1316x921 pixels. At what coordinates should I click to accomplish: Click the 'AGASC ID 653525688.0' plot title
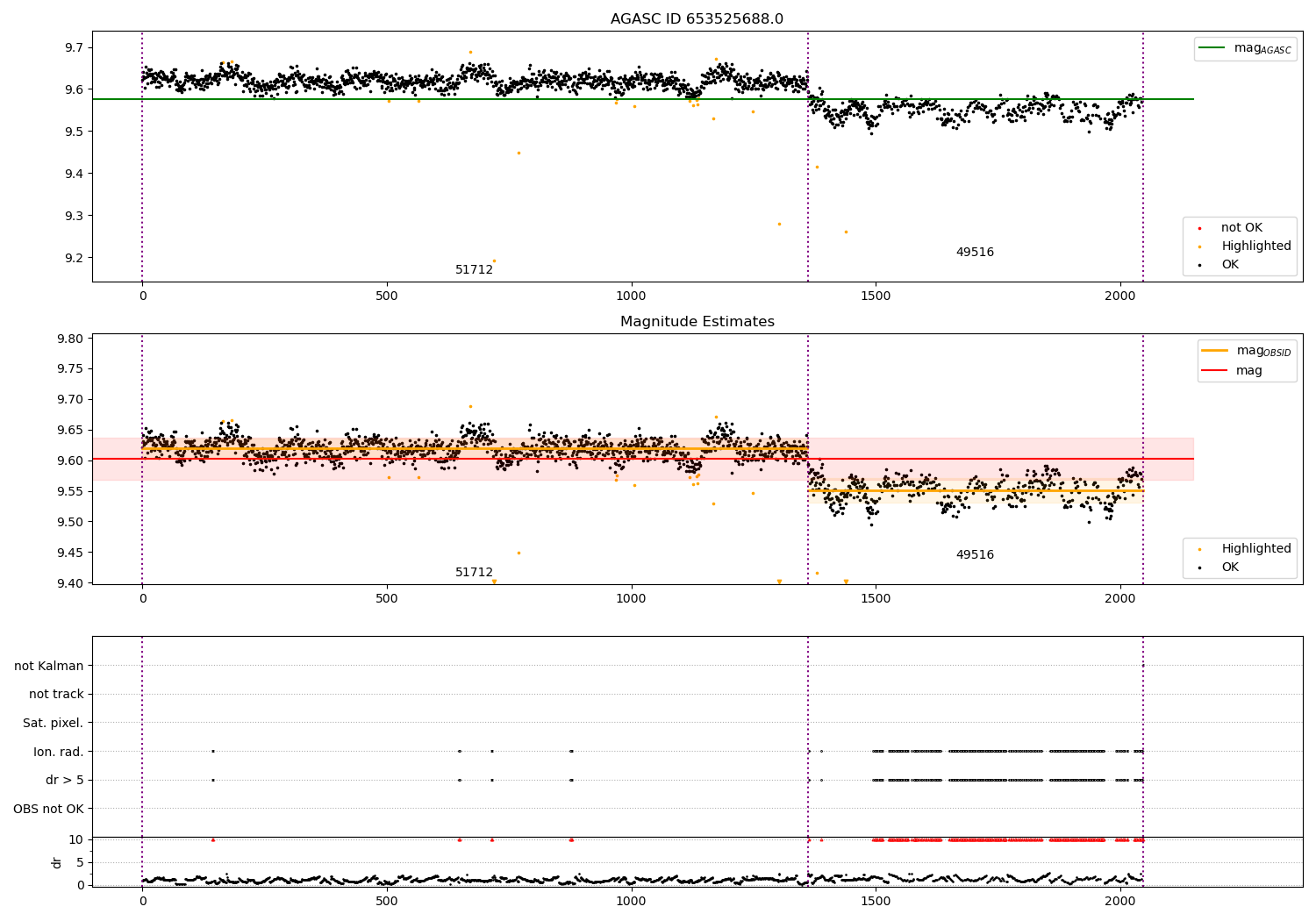[x=697, y=19]
